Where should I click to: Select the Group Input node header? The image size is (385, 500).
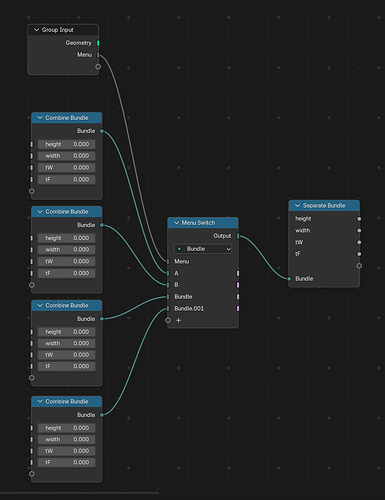(63, 30)
